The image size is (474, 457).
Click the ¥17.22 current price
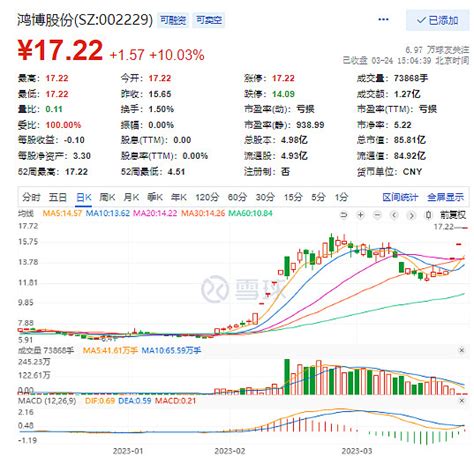click(x=60, y=50)
